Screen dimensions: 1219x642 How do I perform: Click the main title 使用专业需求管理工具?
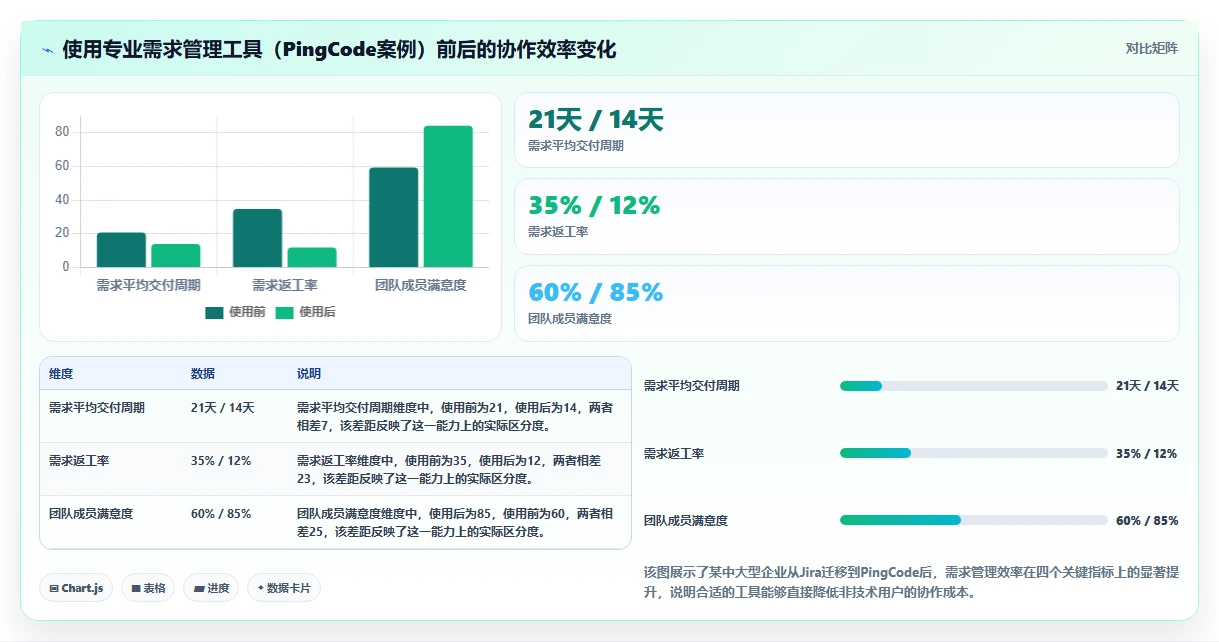339,49
